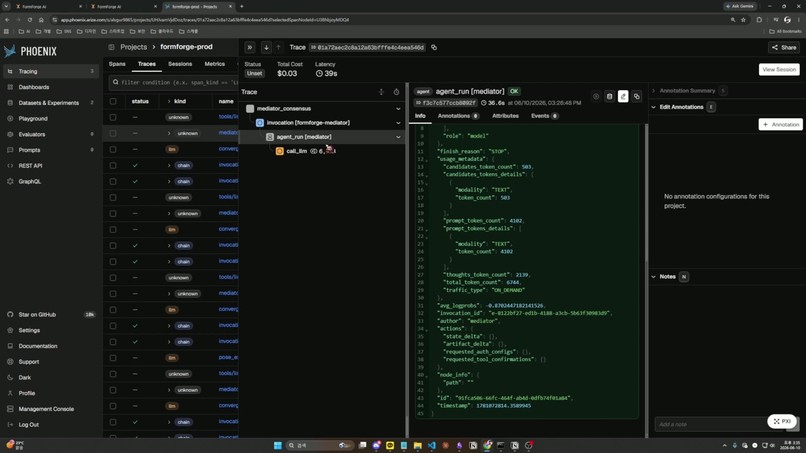
Task: Click the View Session button
Action: click(x=779, y=69)
